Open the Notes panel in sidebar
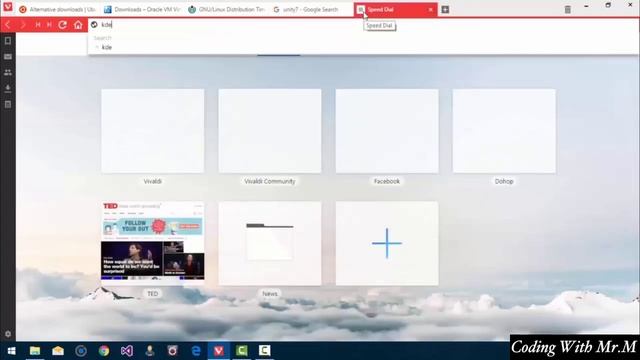Image resolution: width=640 pixels, height=360 pixels. click(8, 104)
